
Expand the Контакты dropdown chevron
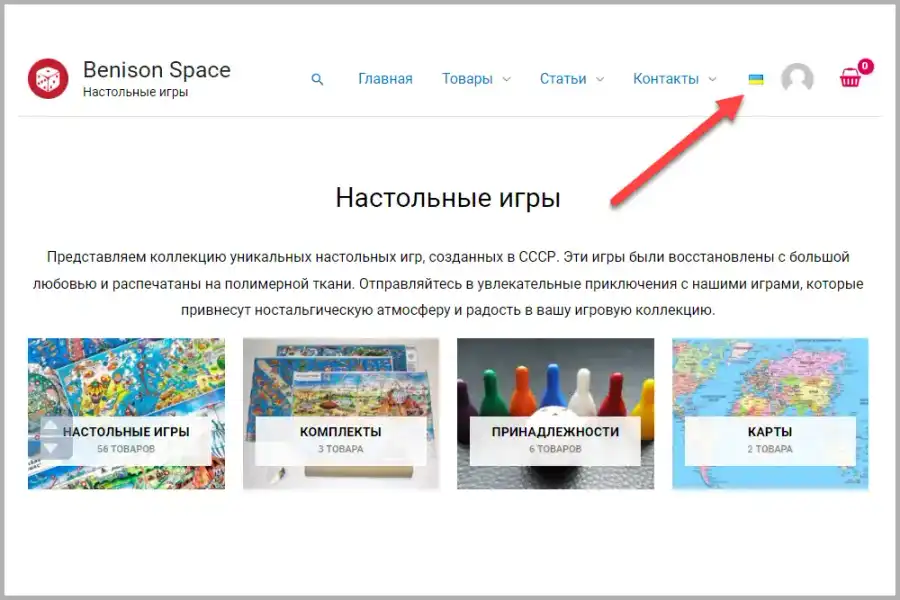point(712,79)
